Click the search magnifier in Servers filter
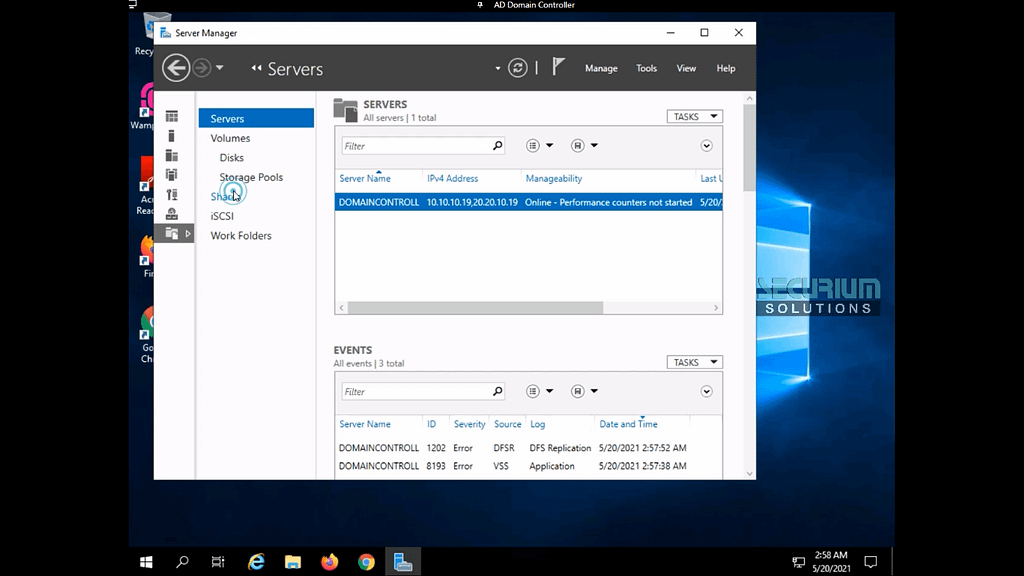Image resolution: width=1024 pixels, height=576 pixels. click(x=498, y=146)
